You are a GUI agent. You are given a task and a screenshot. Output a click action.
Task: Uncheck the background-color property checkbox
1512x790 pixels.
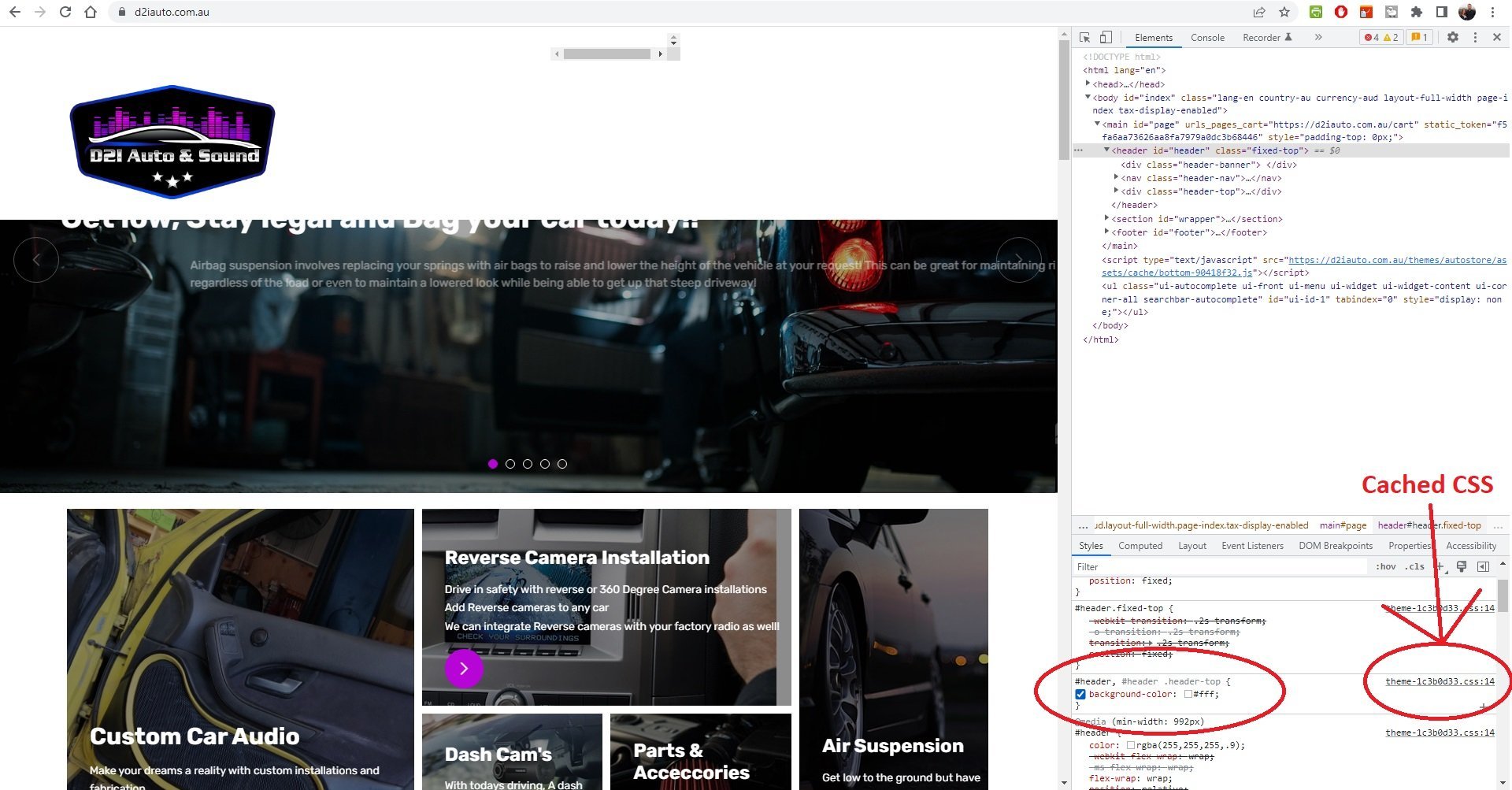(1080, 694)
